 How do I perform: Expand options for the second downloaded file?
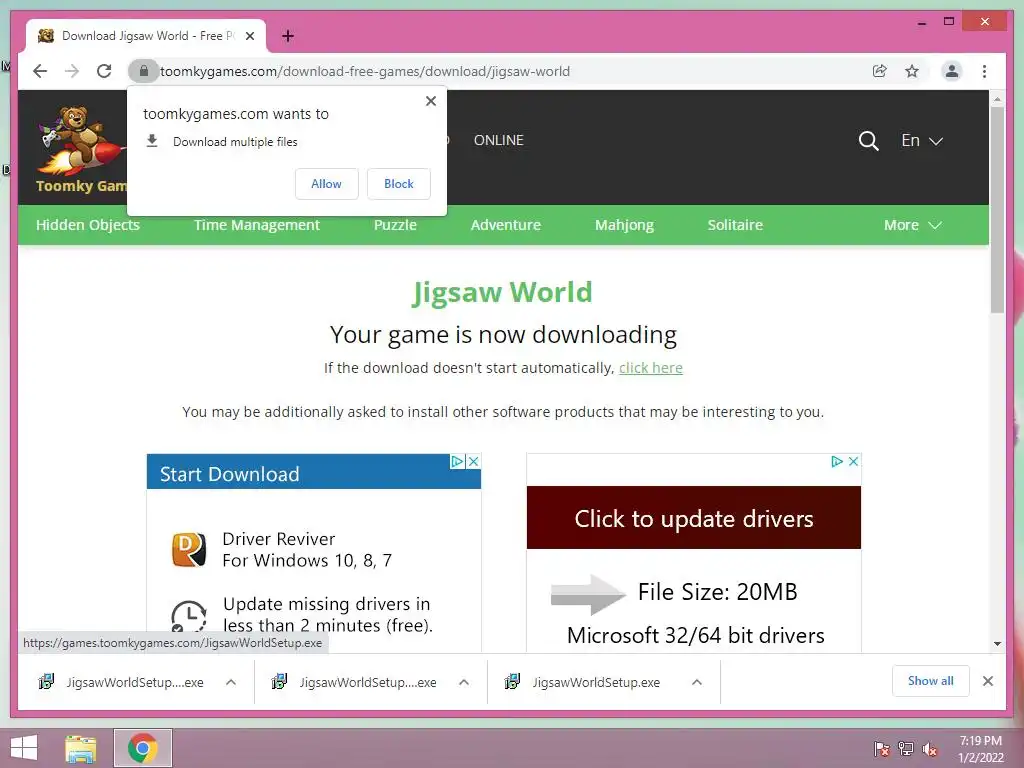(x=464, y=682)
